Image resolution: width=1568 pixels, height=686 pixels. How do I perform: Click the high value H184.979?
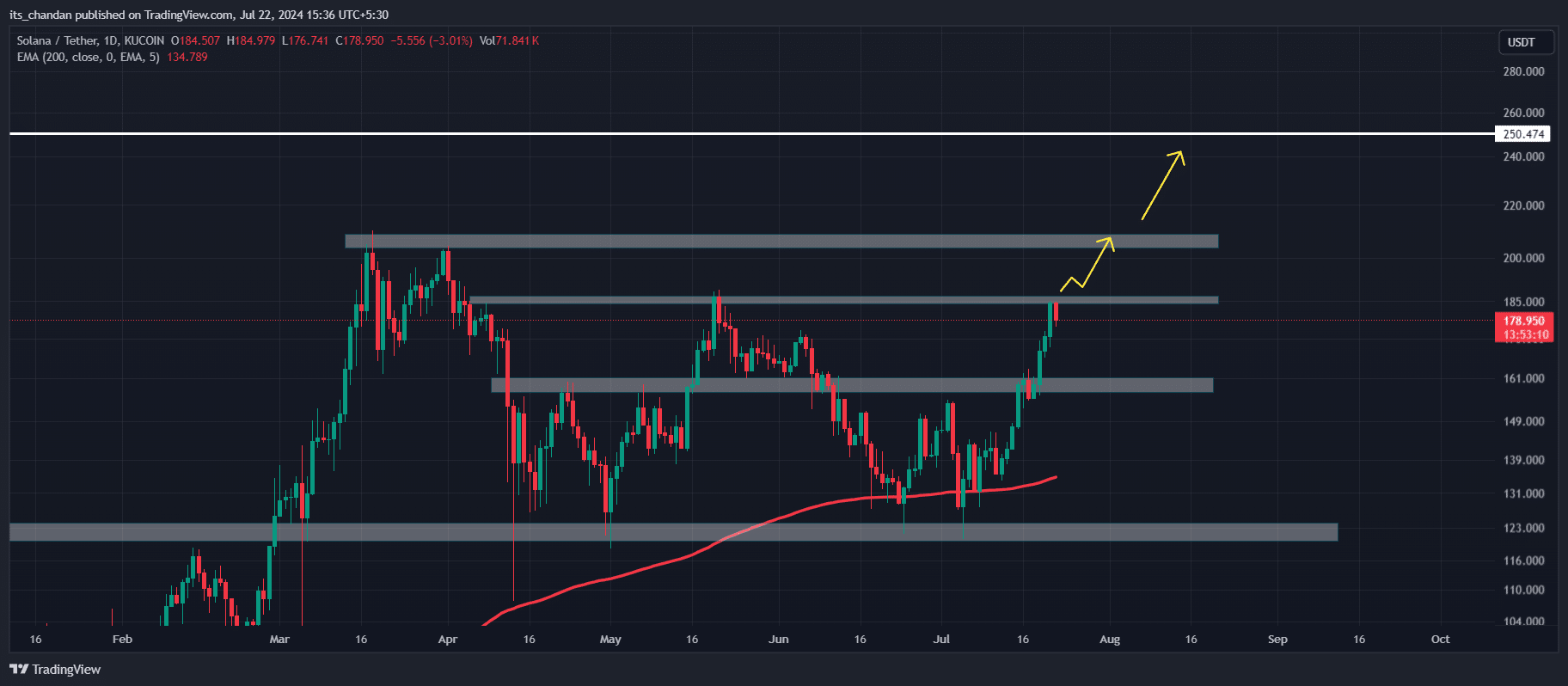(251, 40)
